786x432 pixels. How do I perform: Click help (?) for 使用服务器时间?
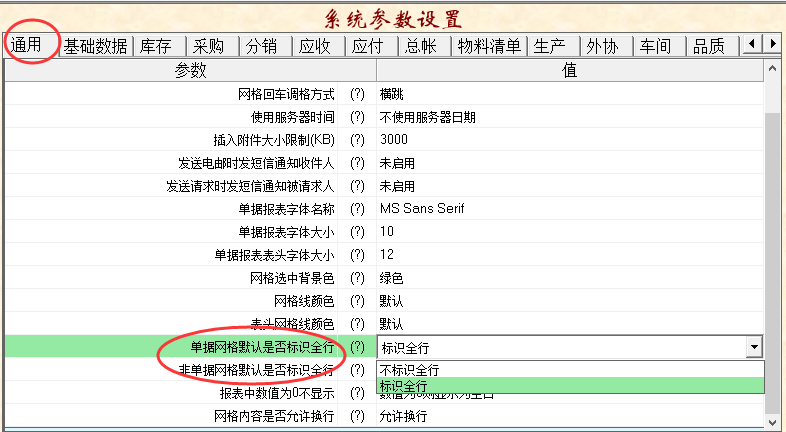click(357, 117)
